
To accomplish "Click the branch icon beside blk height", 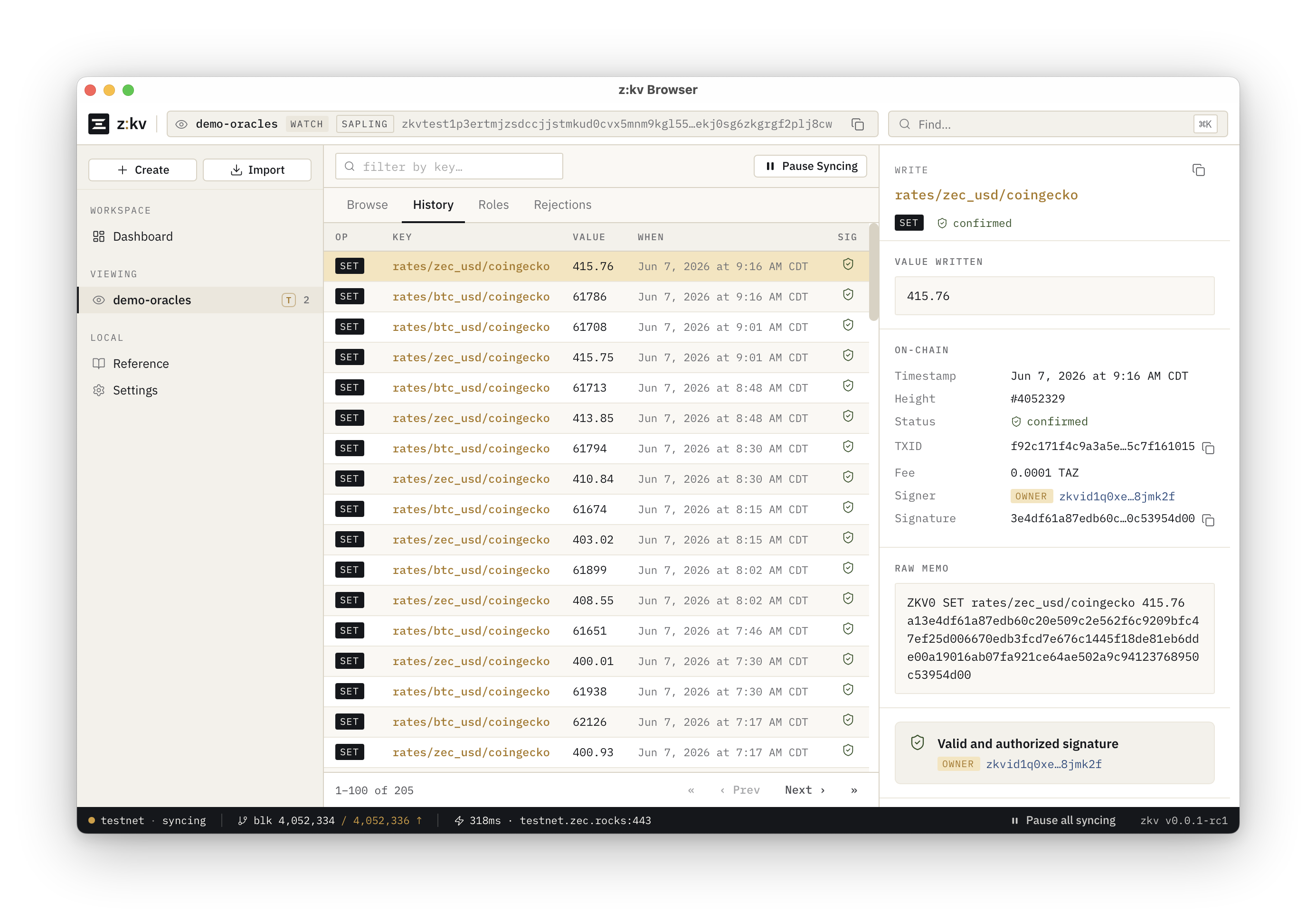I will (x=242, y=820).
